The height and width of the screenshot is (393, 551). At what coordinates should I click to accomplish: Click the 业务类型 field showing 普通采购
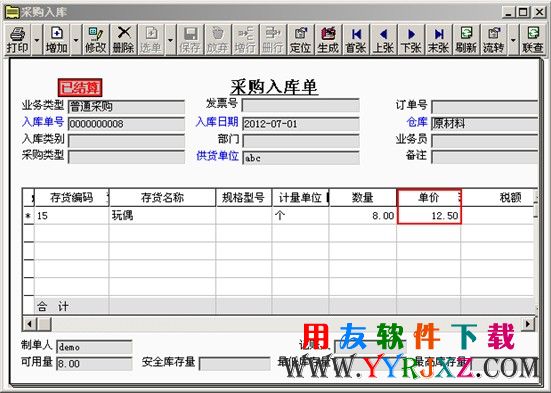pos(127,107)
